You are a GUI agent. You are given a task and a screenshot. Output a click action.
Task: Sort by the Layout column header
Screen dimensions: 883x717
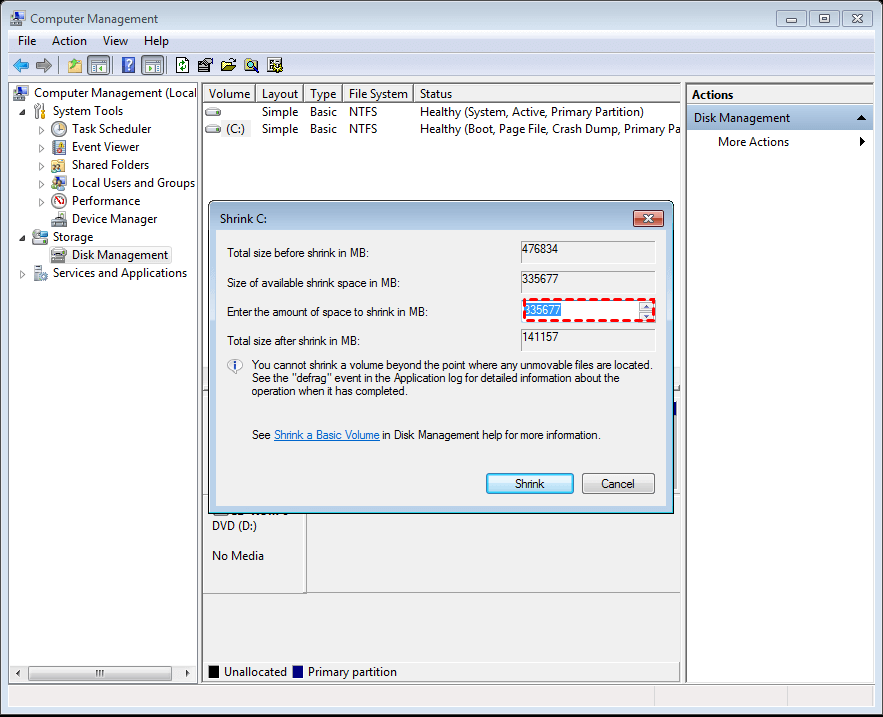(x=279, y=93)
